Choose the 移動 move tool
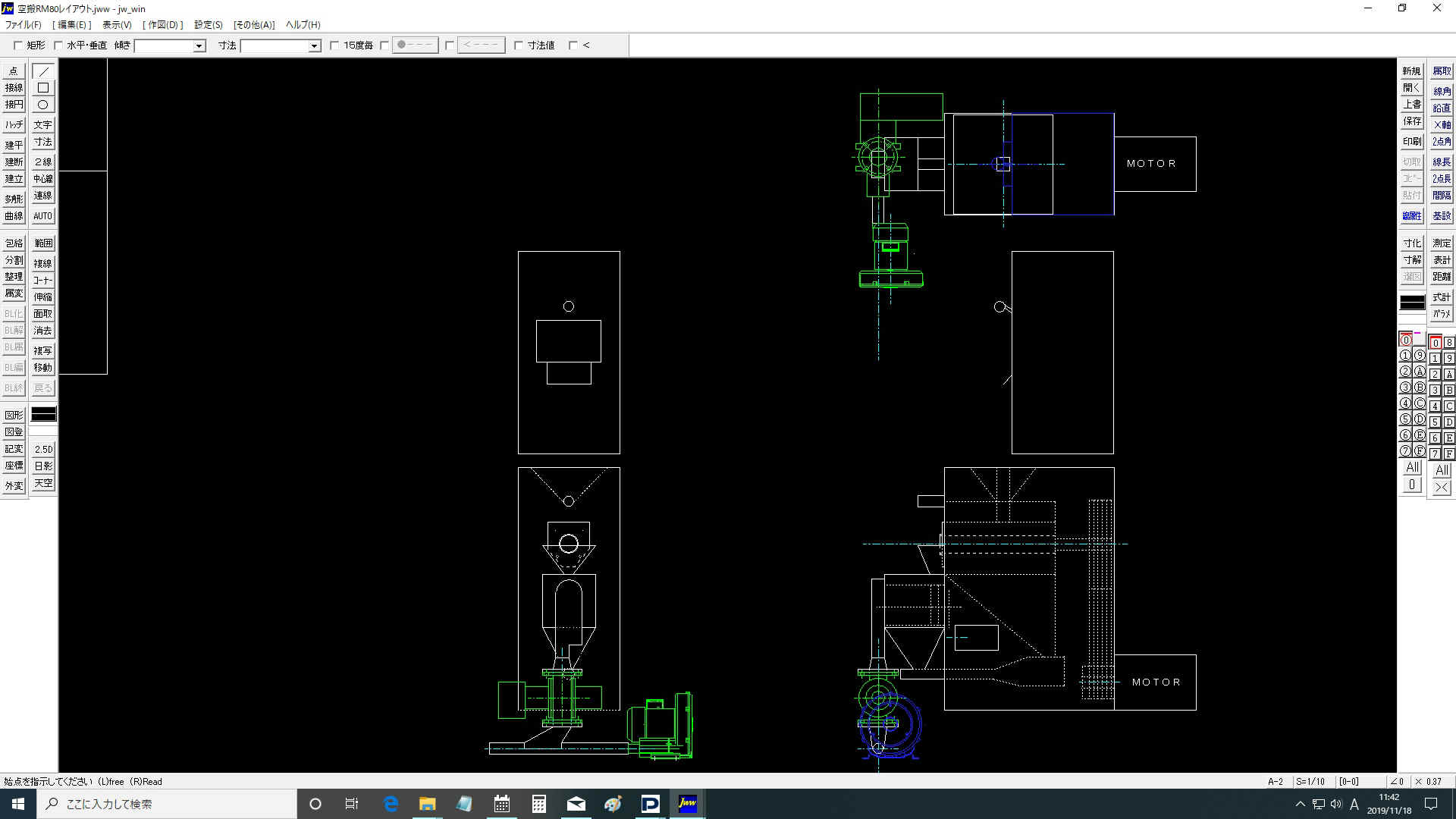The image size is (1456, 819). (x=43, y=368)
